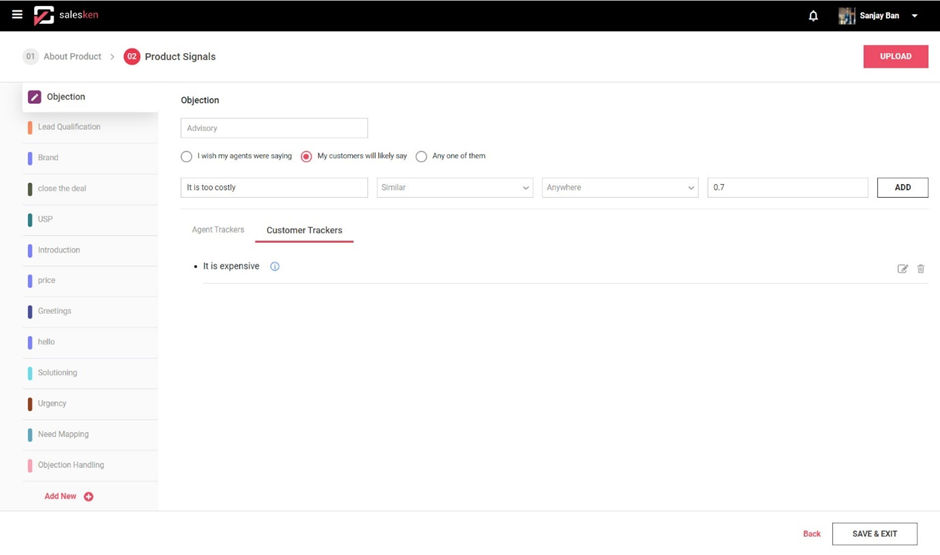Click the Salesken logo

(66, 15)
